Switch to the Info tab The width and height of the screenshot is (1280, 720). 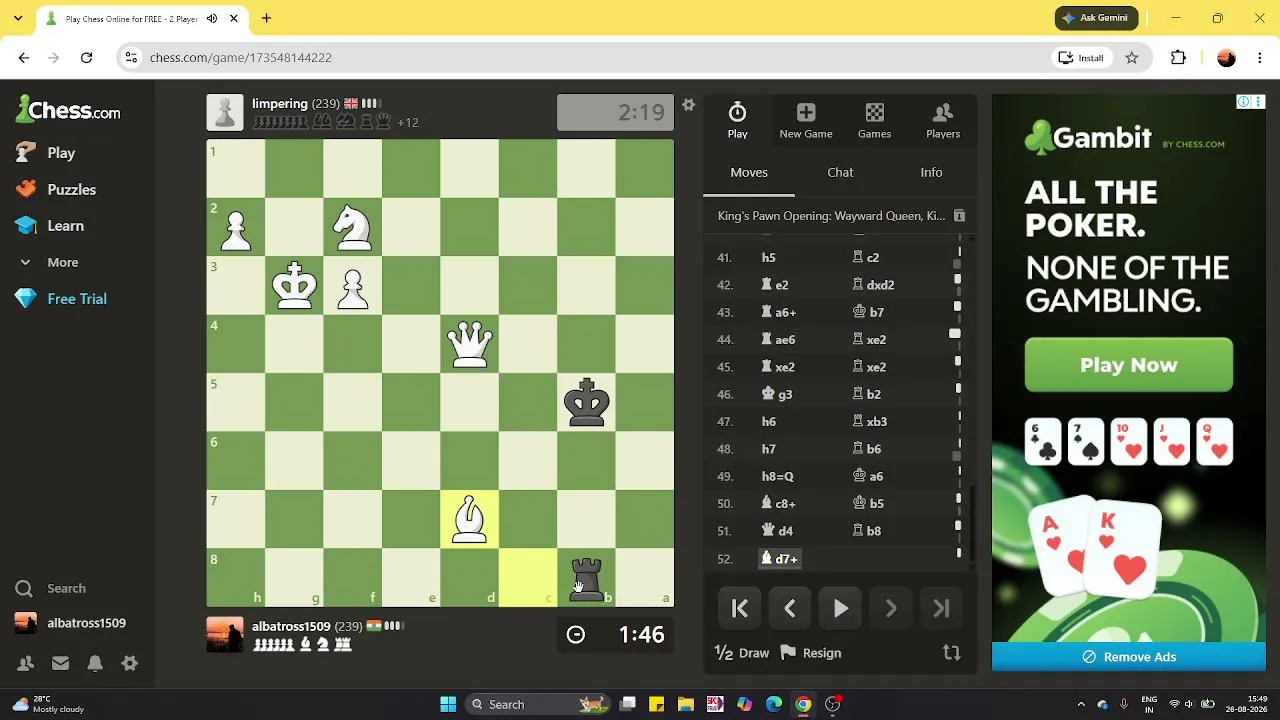pyautogui.click(x=931, y=172)
